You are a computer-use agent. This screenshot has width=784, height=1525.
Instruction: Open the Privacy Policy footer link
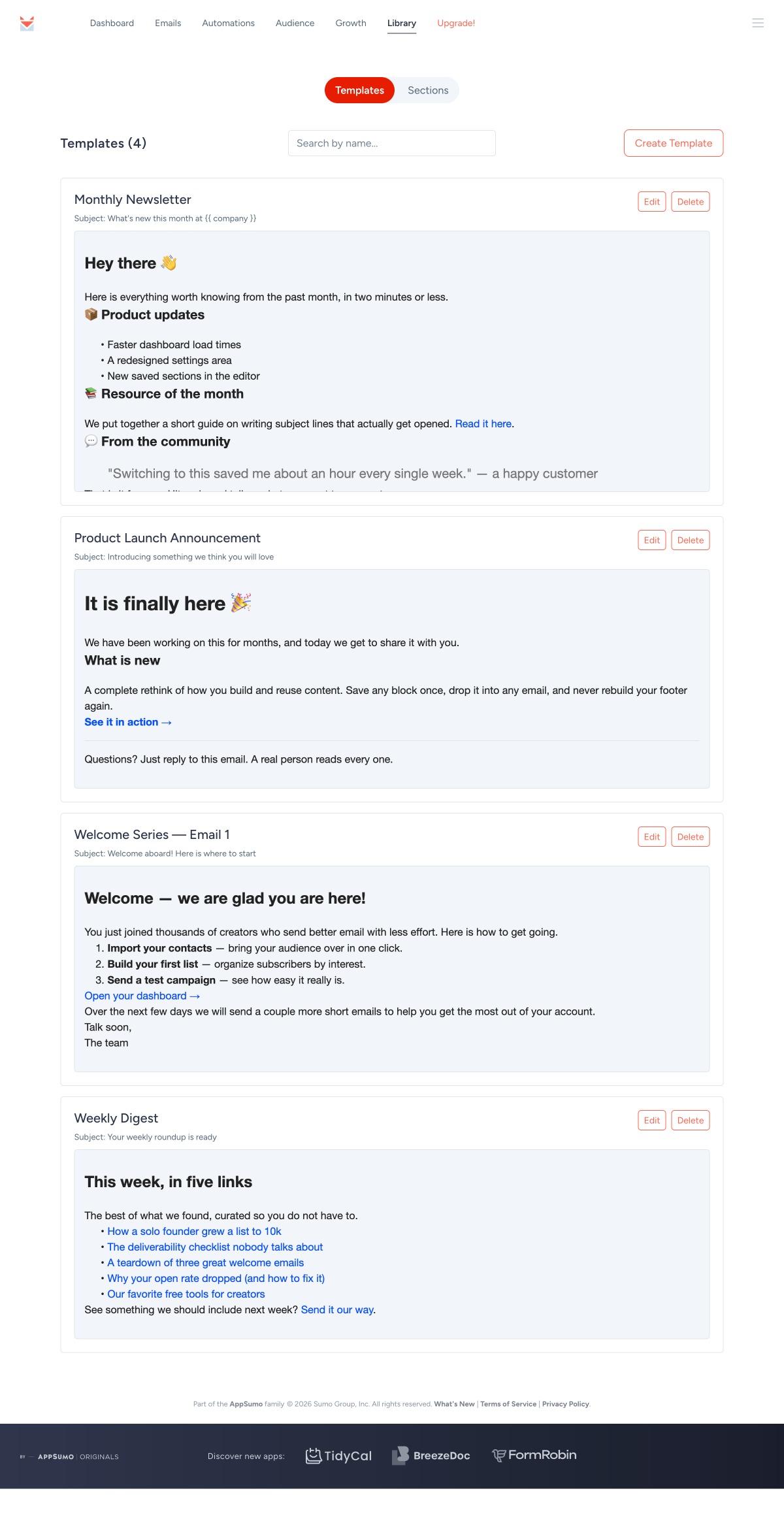click(566, 1404)
